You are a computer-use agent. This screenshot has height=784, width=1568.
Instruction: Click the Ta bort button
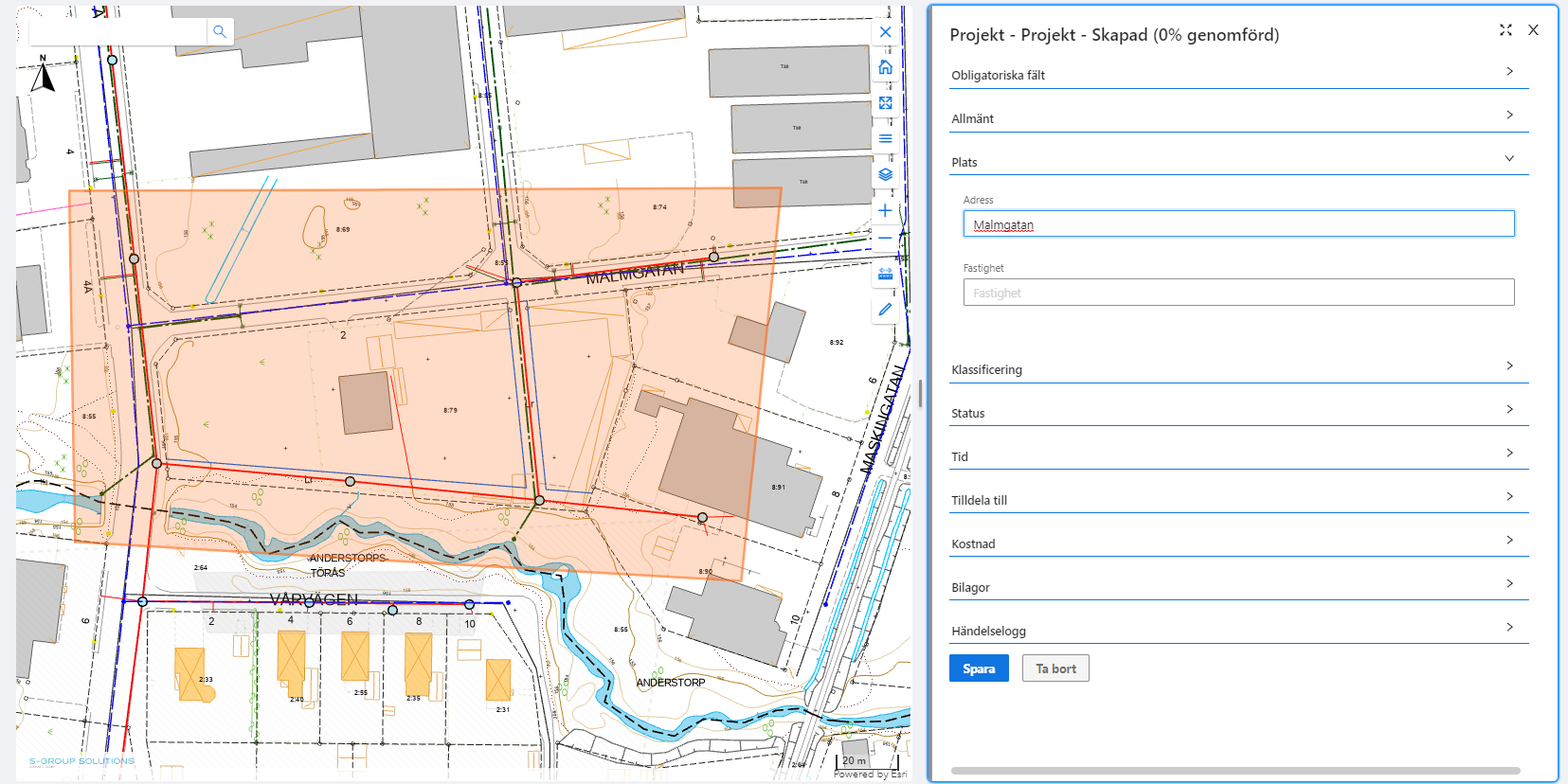tap(1055, 668)
